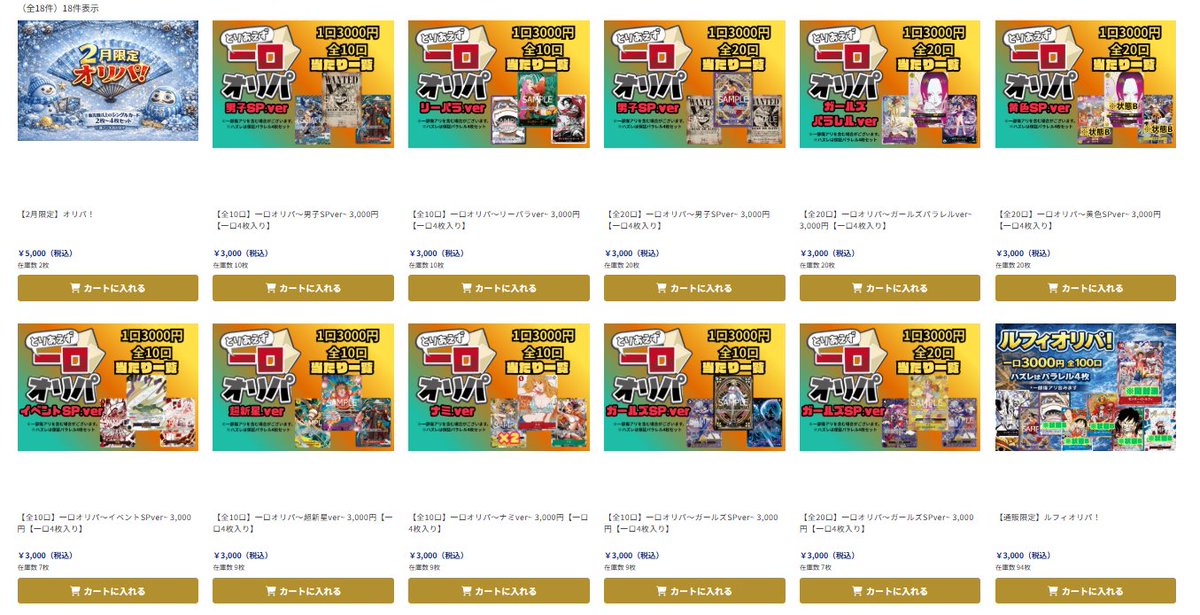The image size is (1200, 615).
Task: Add 全20口 男子SPver to cart
Action: [694, 288]
